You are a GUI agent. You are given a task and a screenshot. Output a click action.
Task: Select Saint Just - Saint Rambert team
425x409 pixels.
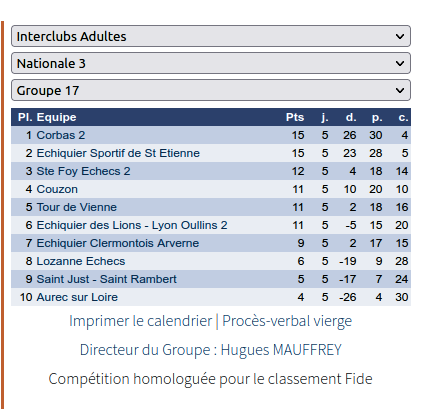(x=106, y=279)
